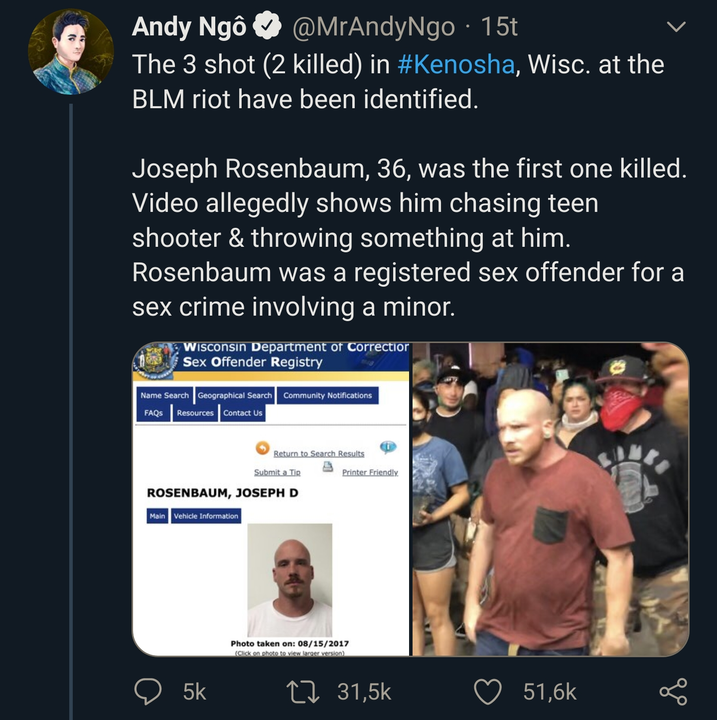The image size is (717, 720).
Task: Open the user's profile avatar
Action: pos(71,52)
